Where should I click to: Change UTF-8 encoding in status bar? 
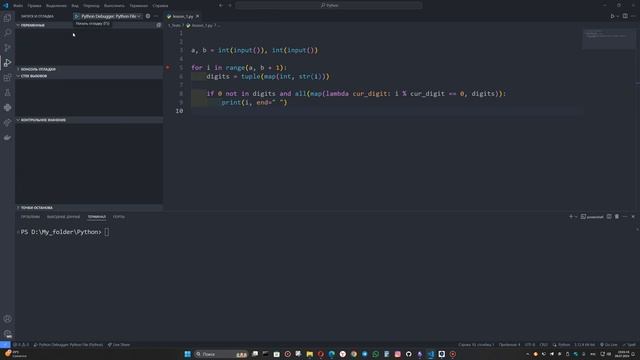530,344
